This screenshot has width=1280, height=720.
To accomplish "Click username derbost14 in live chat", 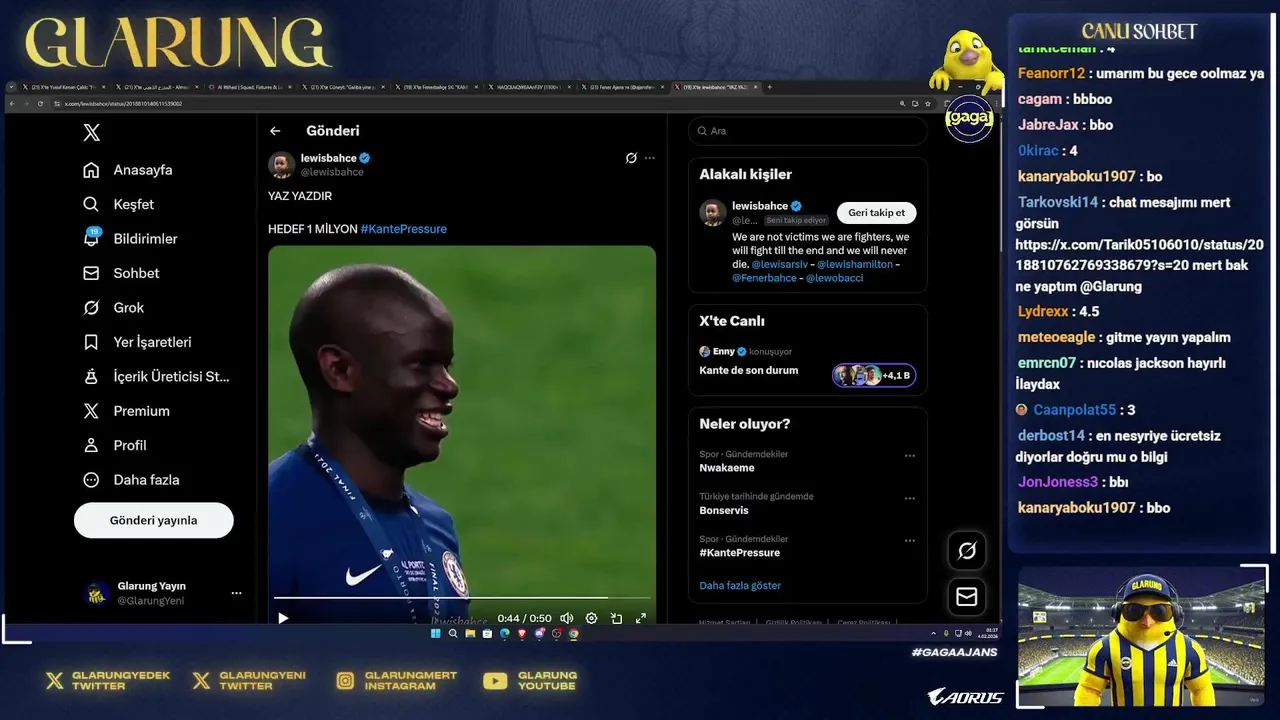I will pyautogui.click(x=1051, y=436).
